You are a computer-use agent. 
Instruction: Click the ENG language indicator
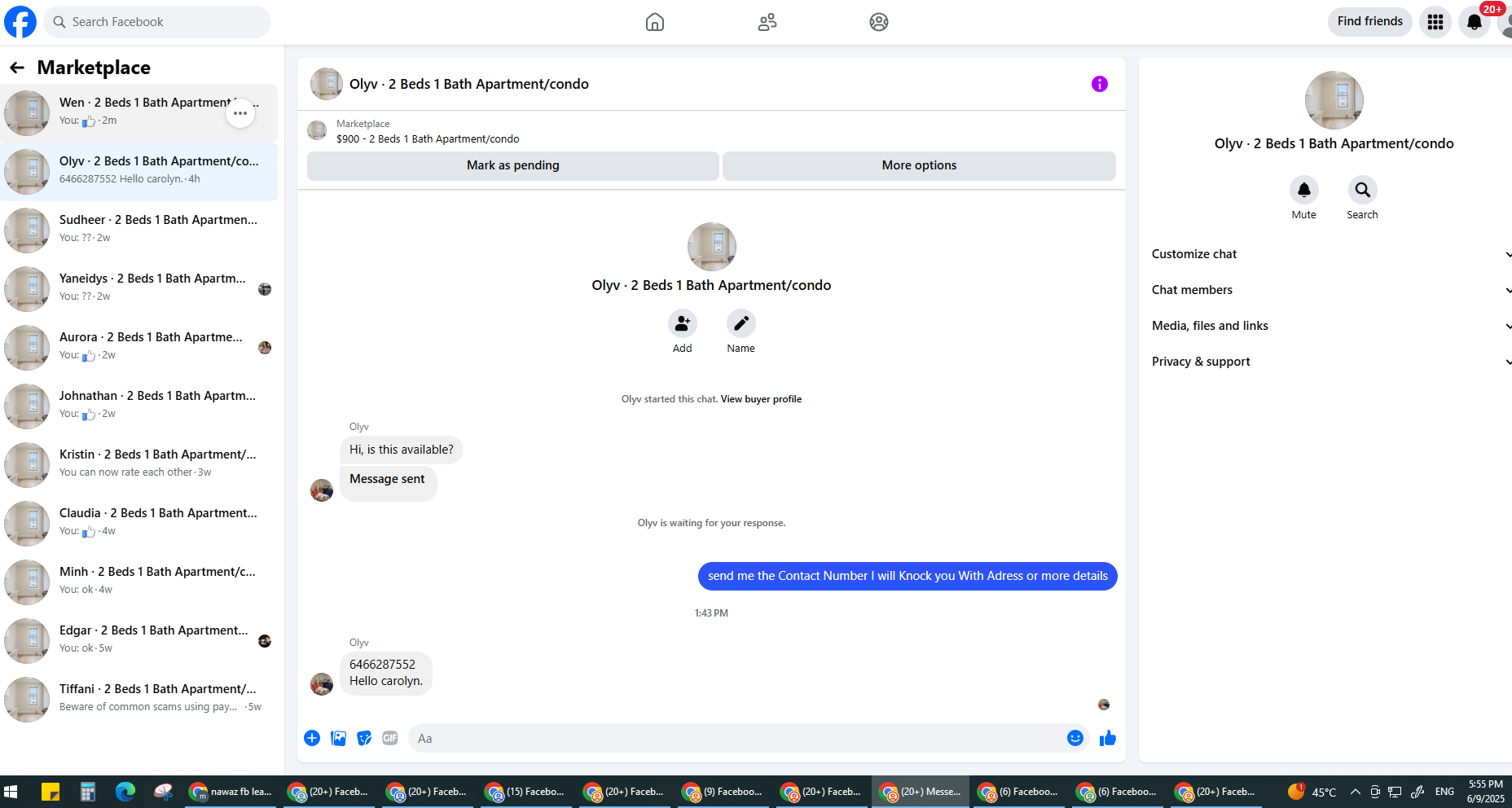click(1444, 792)
